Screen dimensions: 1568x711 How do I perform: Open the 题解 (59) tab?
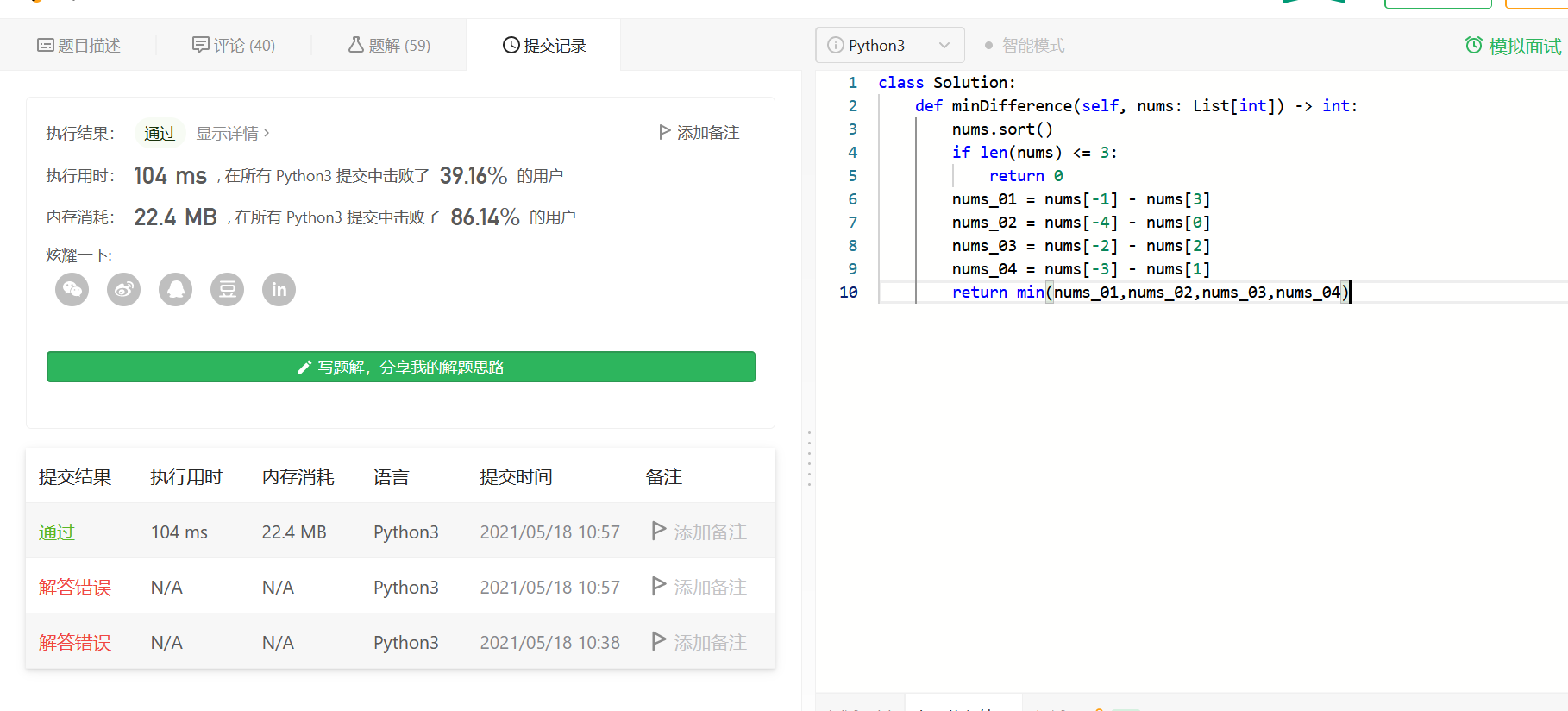point(389,45)
